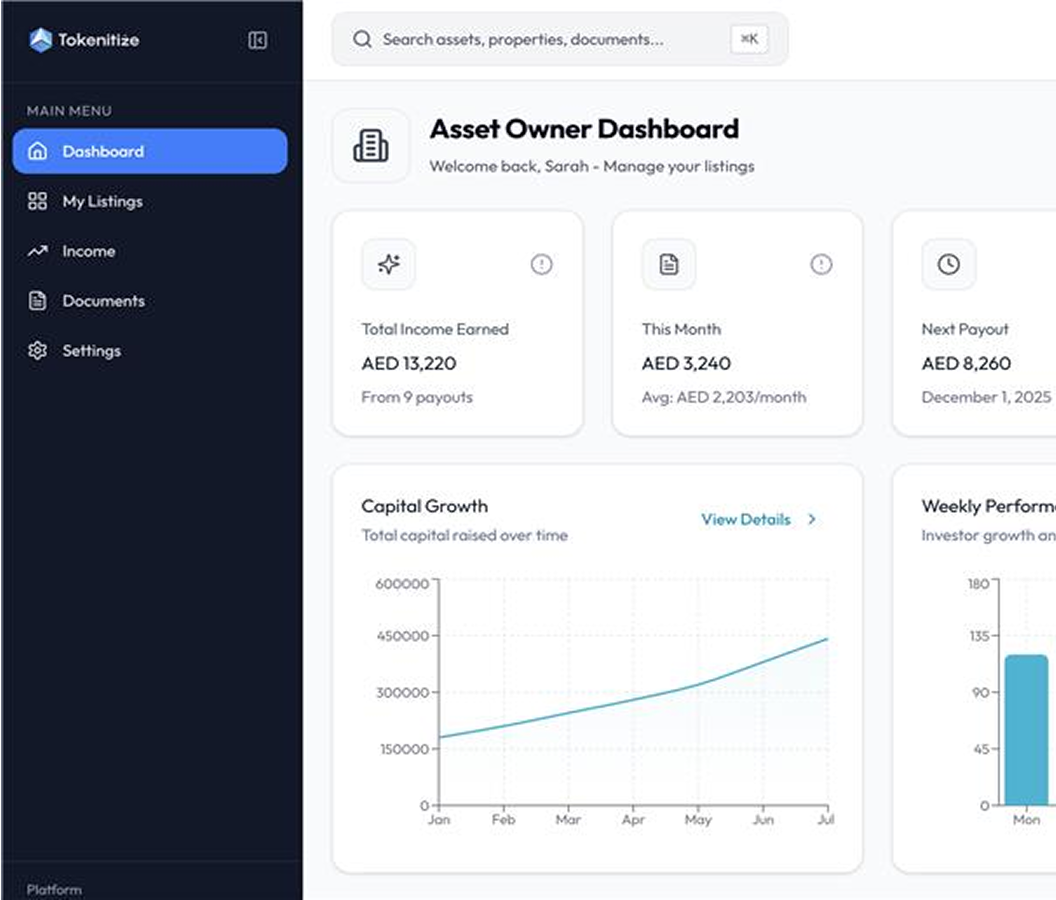
Task: Click the clock icon on Next Payout card
Action: [948, 264]
